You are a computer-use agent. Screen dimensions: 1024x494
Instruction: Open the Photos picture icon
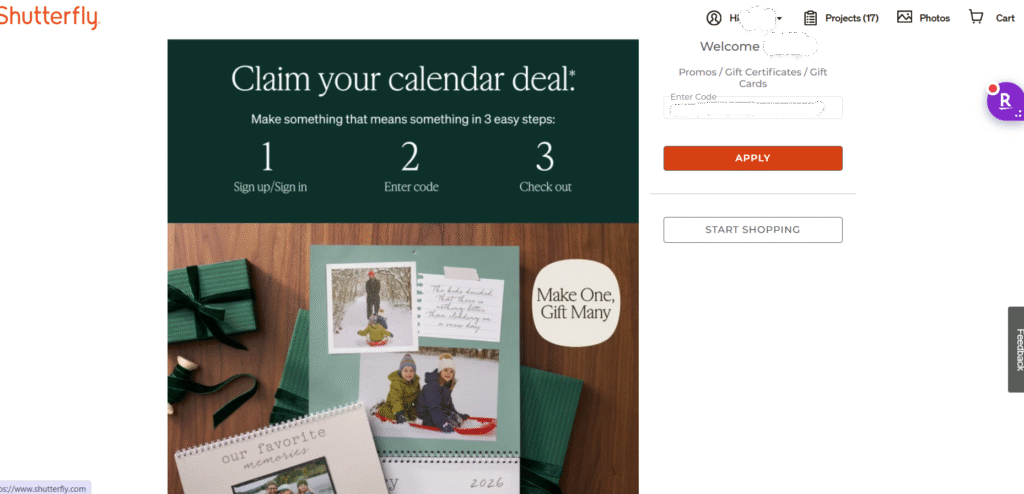pyautogui.click(x=904, y=17)
